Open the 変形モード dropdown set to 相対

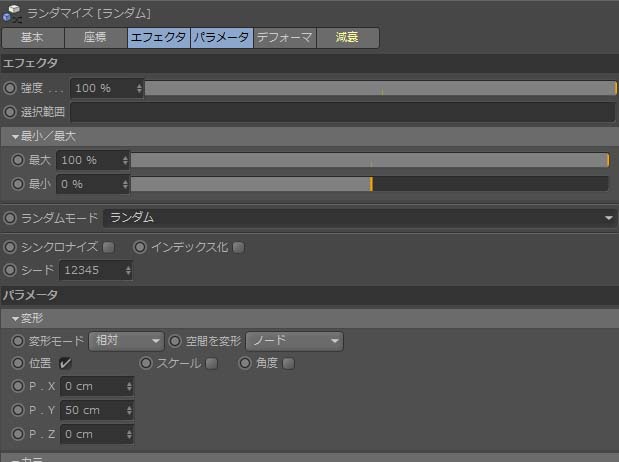[x=126, y=341]
